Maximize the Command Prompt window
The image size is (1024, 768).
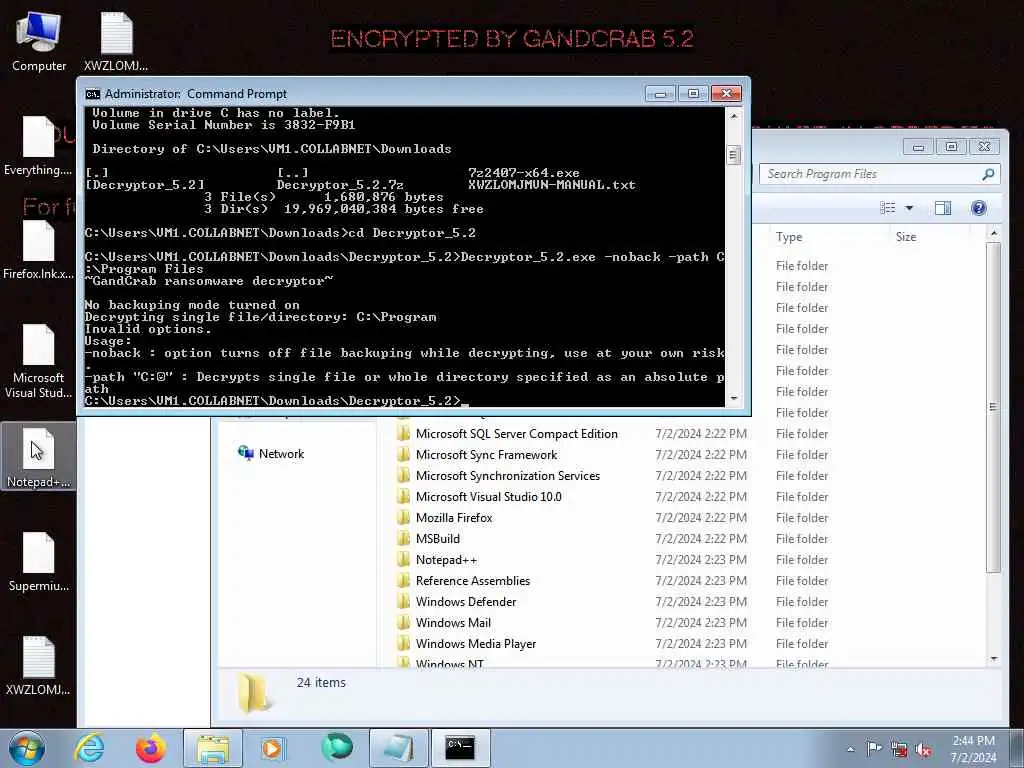[x=693, y=94]
